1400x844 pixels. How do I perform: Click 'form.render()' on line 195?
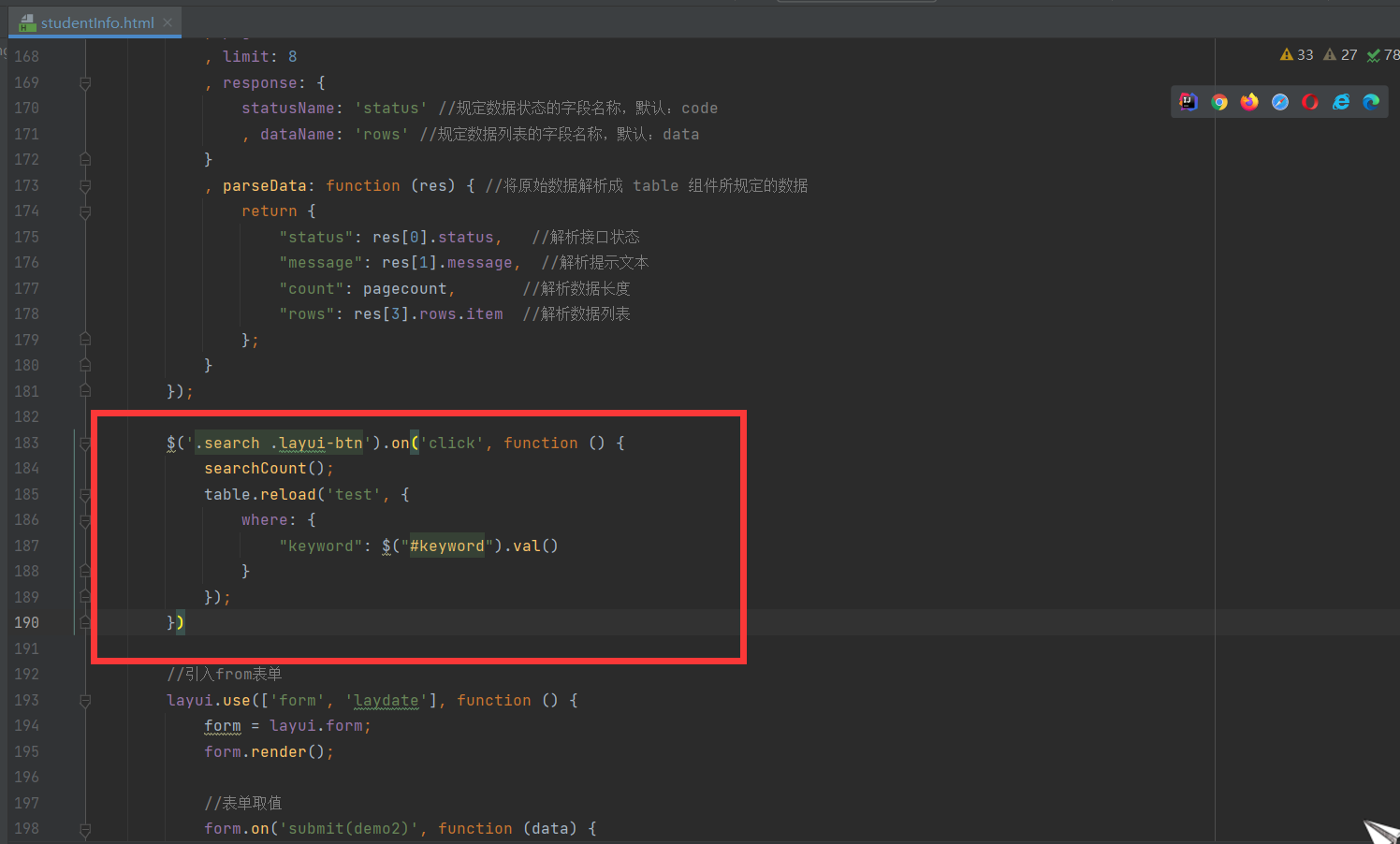pos(265,752)
